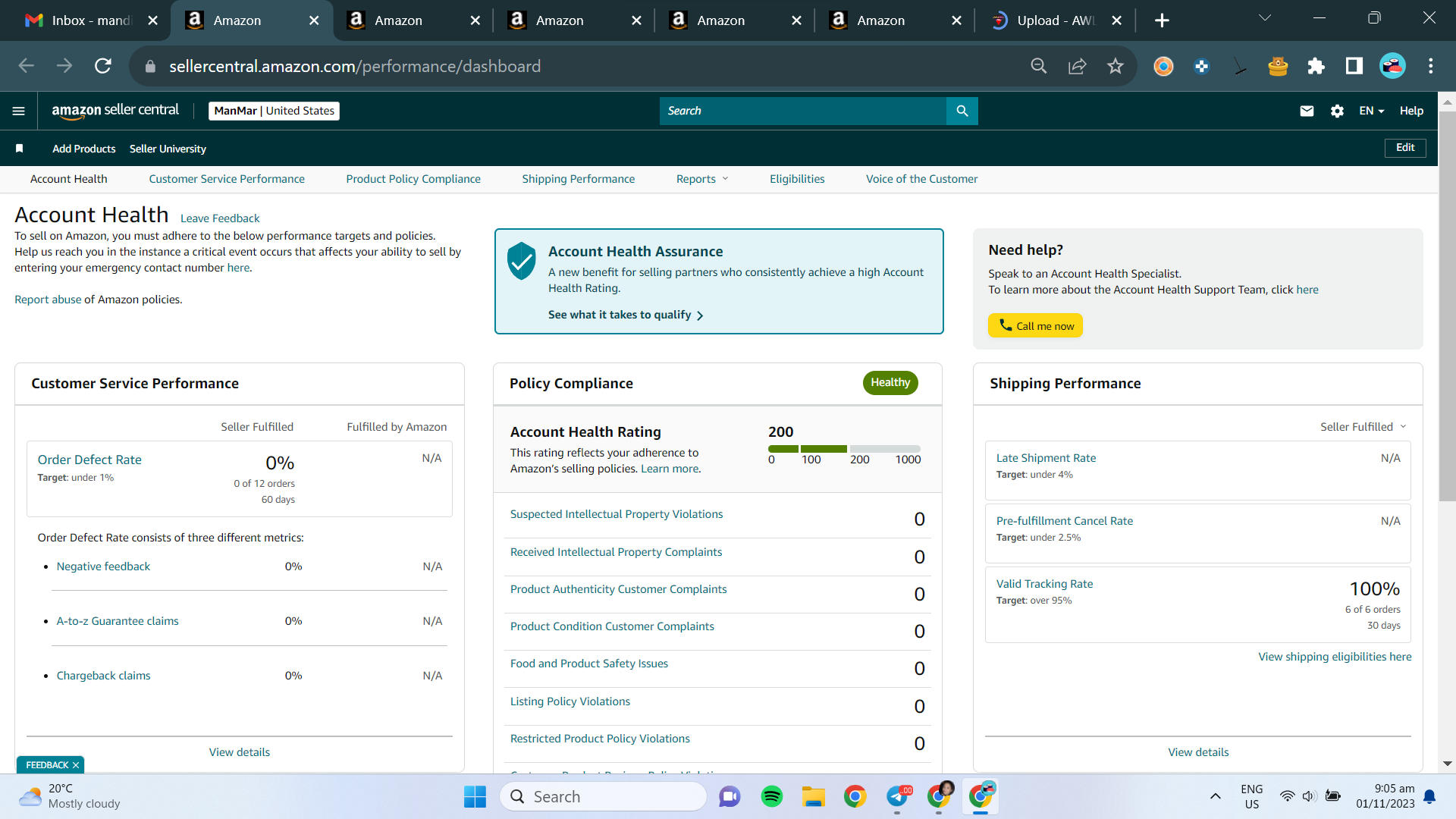Toggle the Chrome side panel icon
Screen dimensions: 1456x819
[1354, 66]
